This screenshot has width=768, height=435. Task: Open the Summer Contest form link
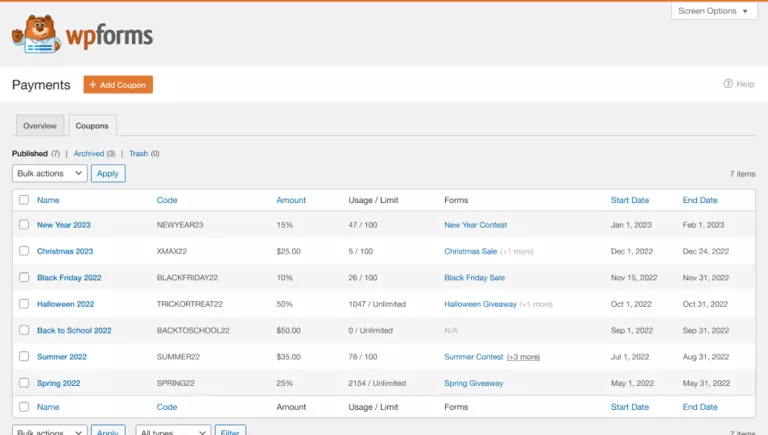[x=474, y=357]
